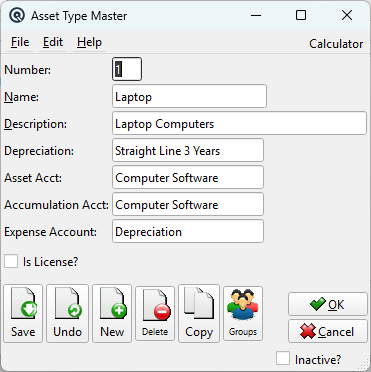Click the Expense Account: label
The image size is (371, 372).
coord(50,232)
